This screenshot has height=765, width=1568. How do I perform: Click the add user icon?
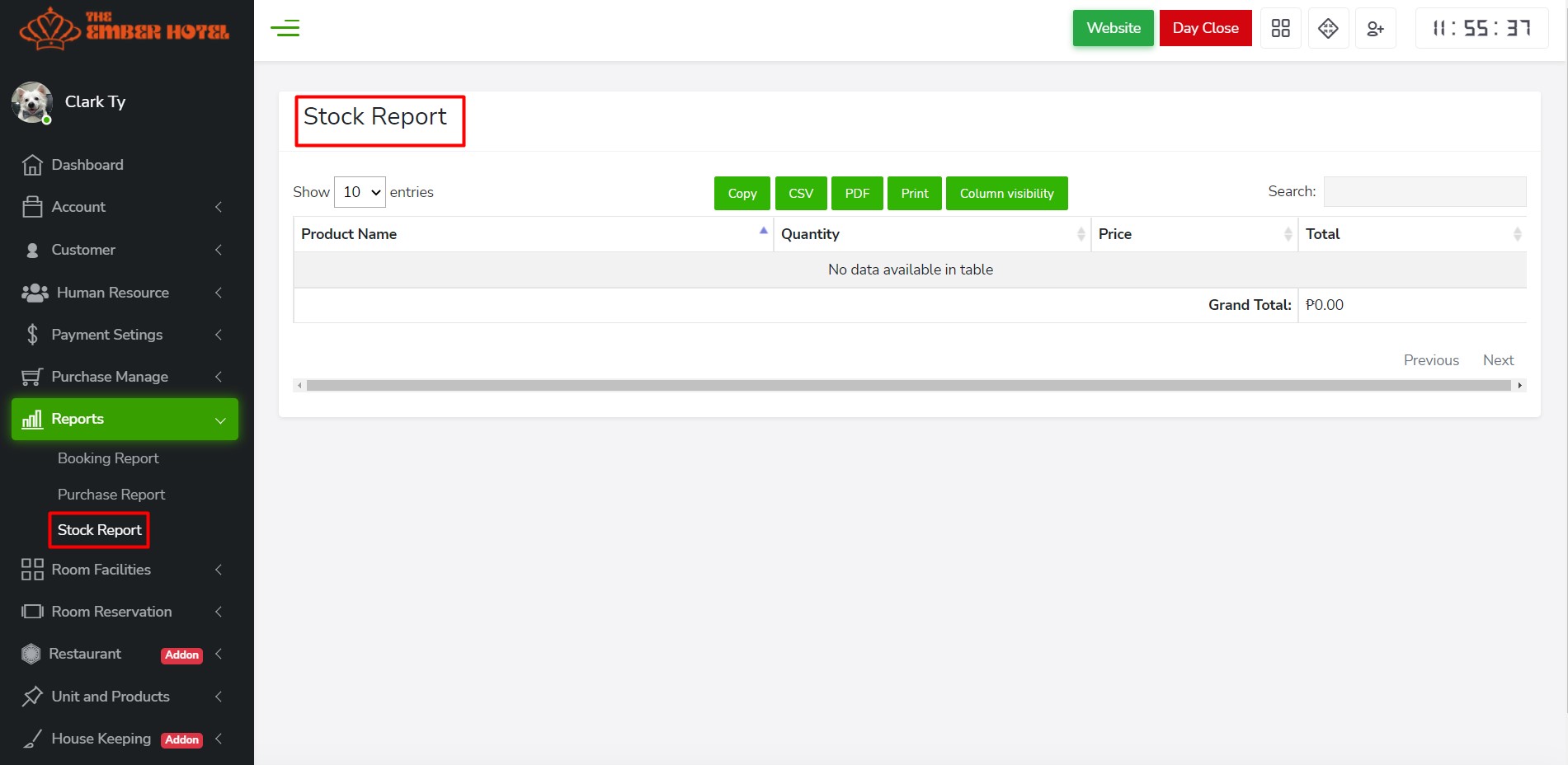1375,28
